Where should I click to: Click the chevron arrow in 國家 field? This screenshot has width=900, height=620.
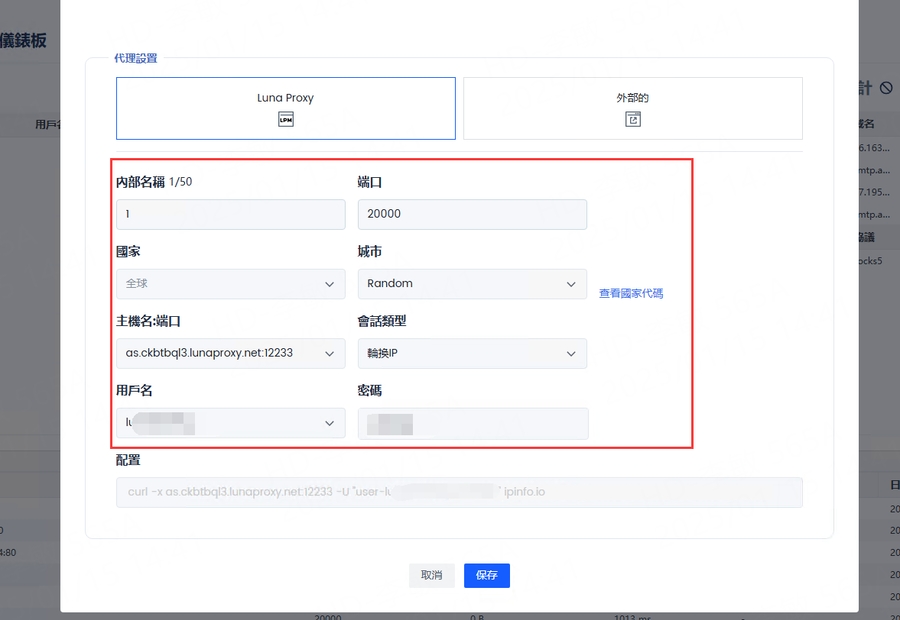tap(330, 284)
